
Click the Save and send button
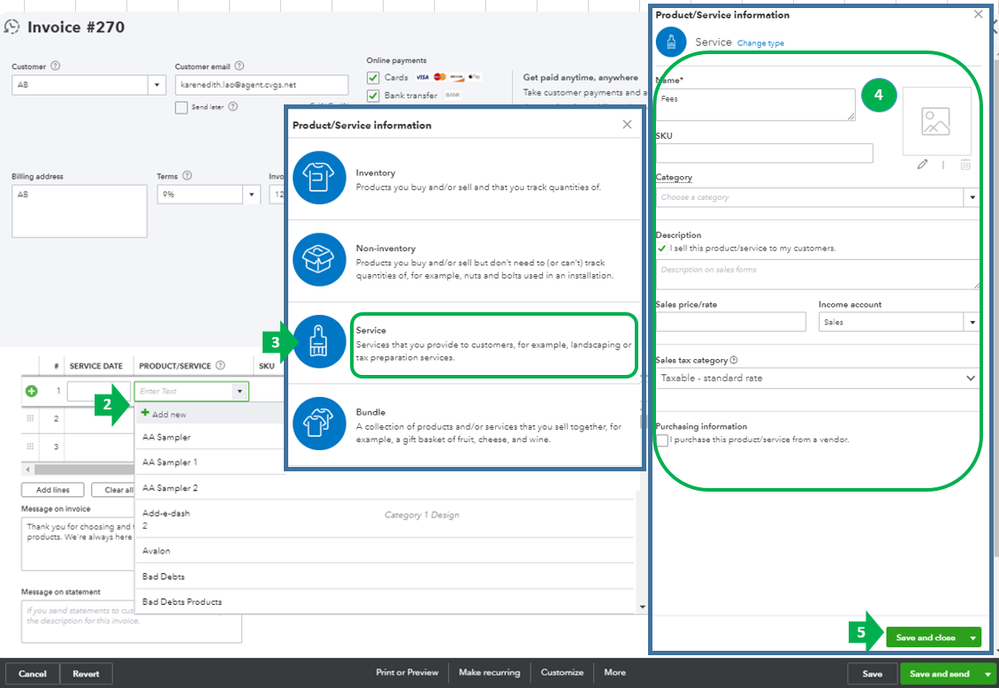[x=940, y=673]
